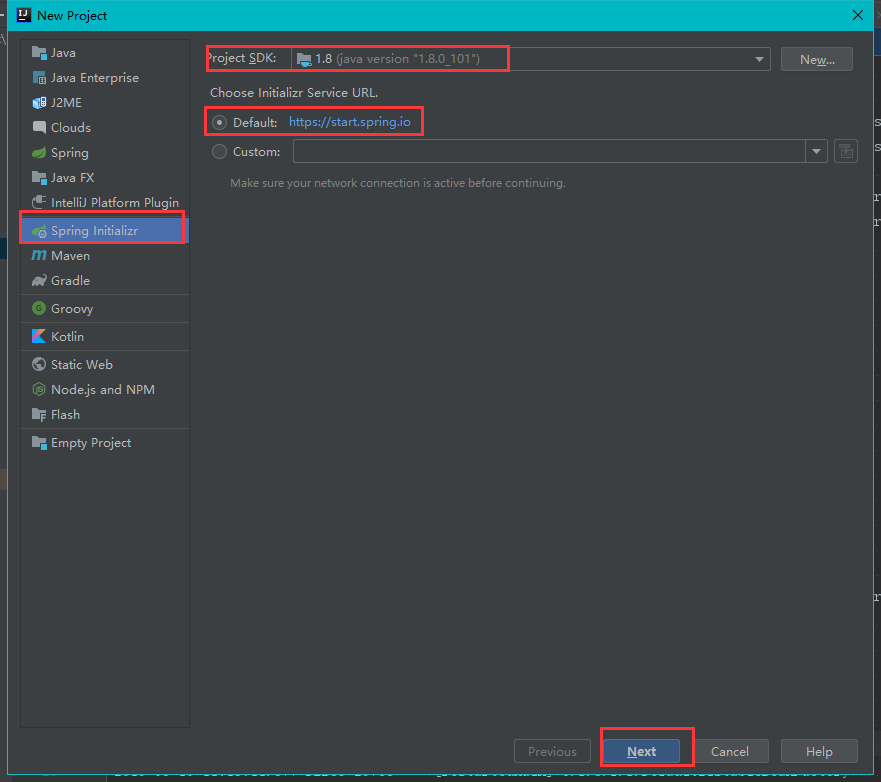Click the Spring leaf icon

click(x=39, y=153)
